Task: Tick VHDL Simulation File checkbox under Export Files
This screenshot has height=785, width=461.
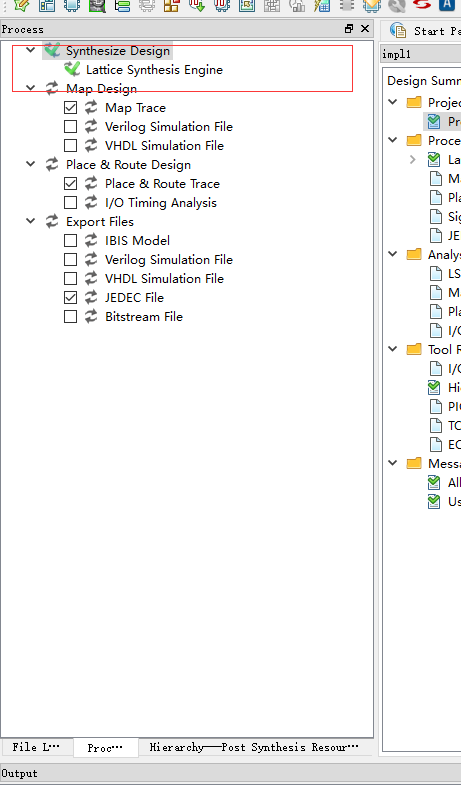Action: pos(71,279)
